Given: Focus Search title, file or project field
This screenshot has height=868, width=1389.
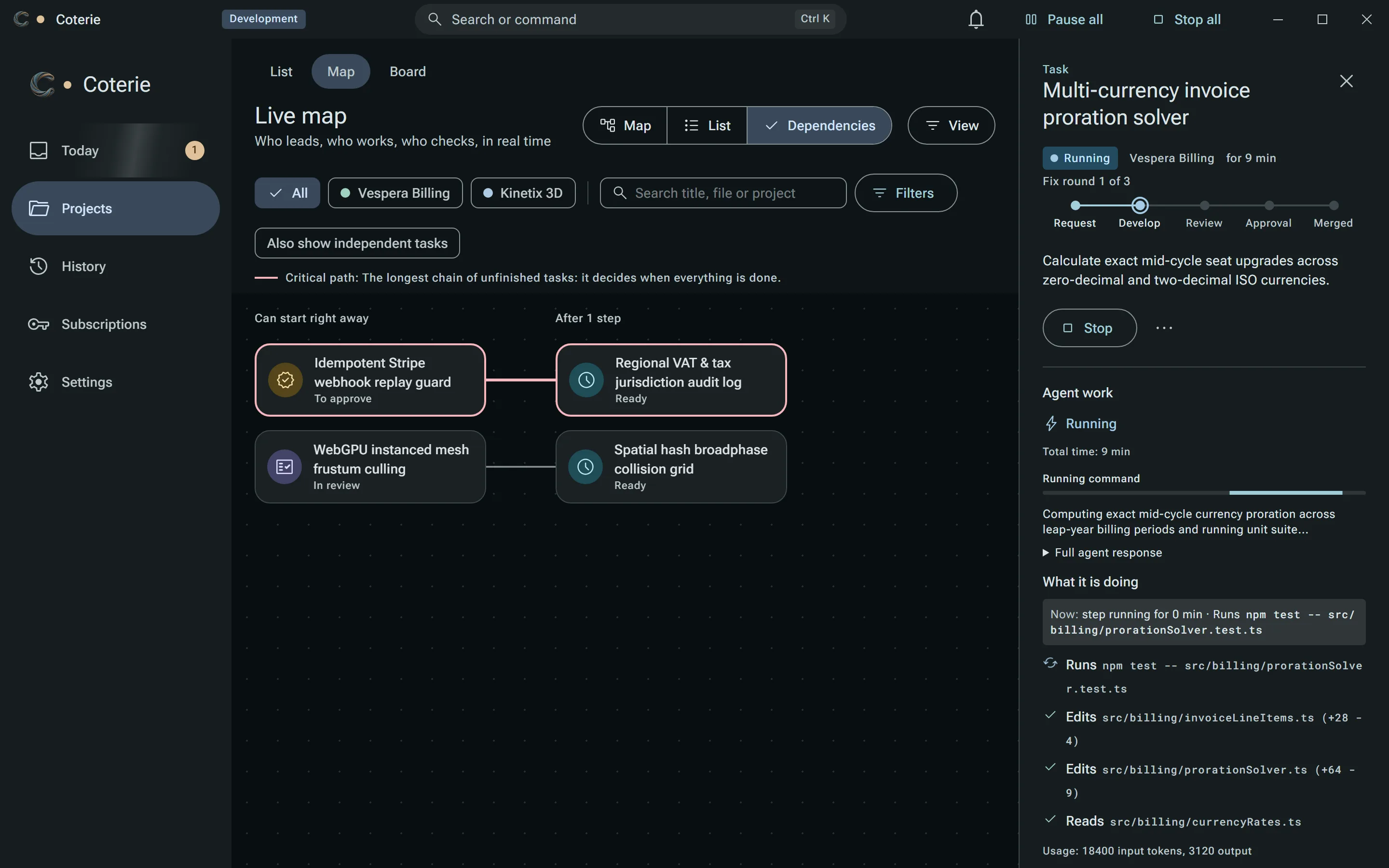Looking at the screenshot, I should [x=722, y=193].
